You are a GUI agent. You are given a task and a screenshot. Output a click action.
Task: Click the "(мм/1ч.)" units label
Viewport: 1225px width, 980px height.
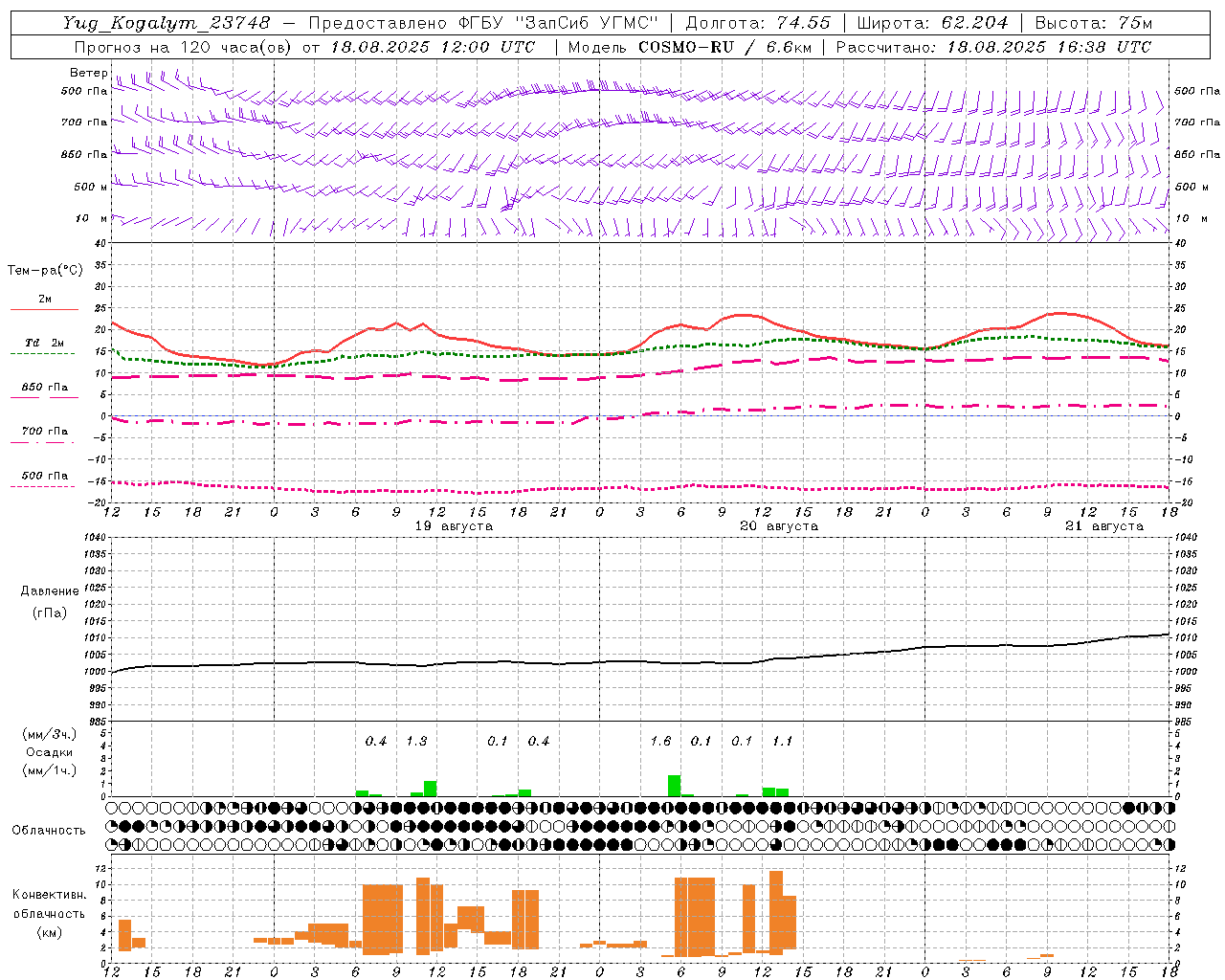[49, 769]
